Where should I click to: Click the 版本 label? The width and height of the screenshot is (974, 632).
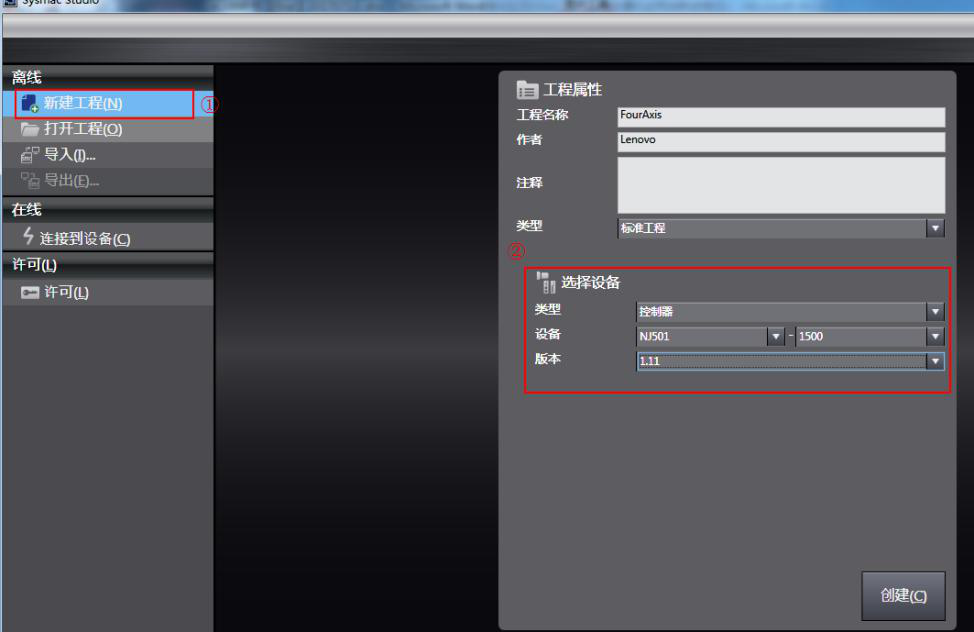click(x=548, y=359)
